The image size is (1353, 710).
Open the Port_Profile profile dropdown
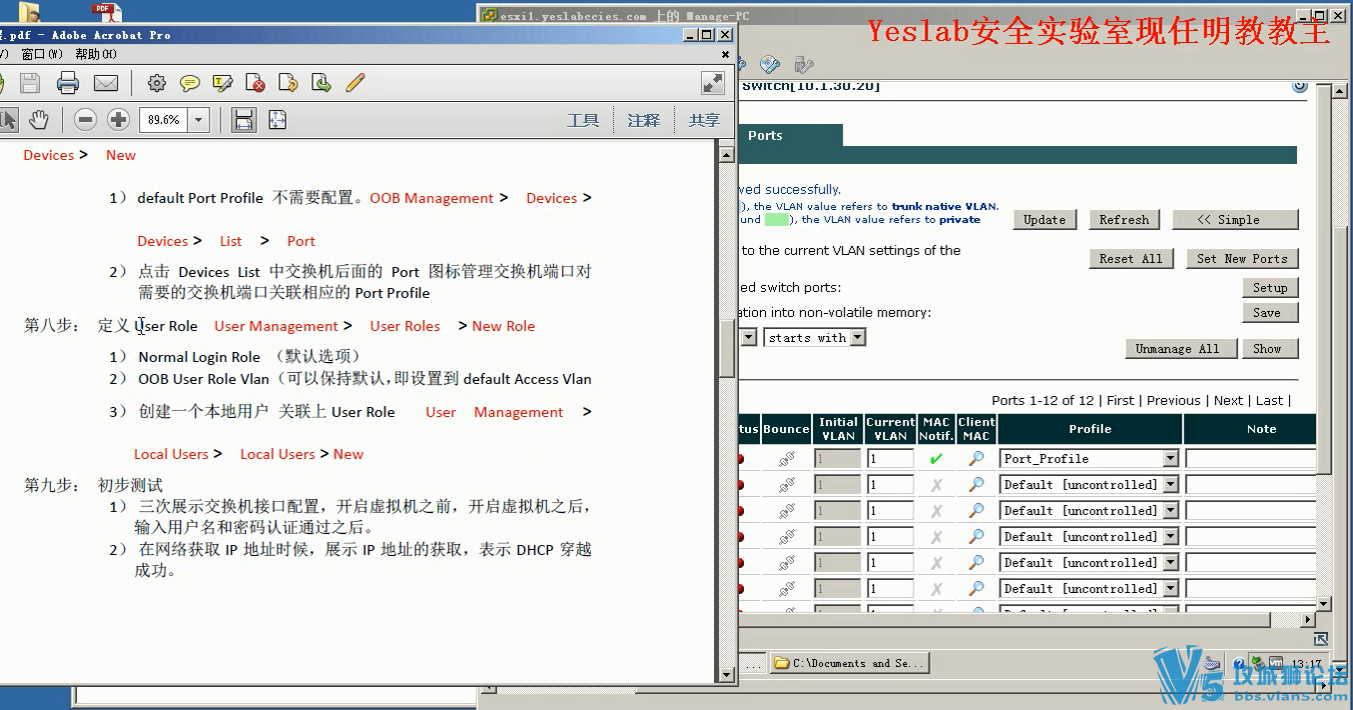1170,459
